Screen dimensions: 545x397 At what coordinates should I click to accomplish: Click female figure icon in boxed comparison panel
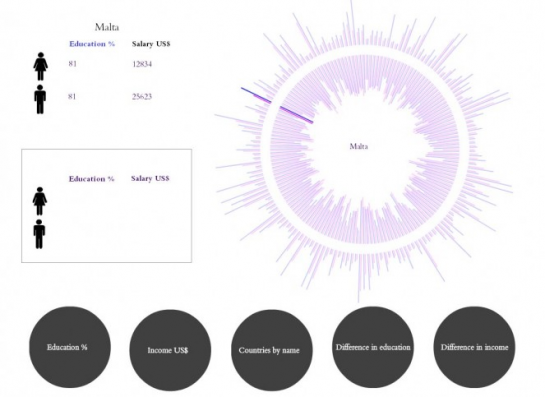click(40, 201)
